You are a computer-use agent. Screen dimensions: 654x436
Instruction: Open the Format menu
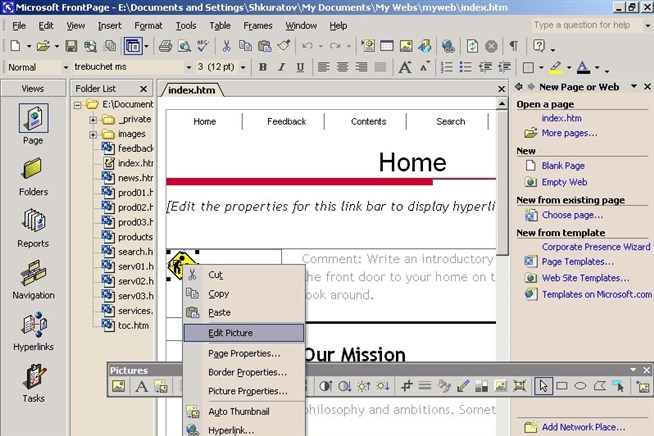pos(148,25)
